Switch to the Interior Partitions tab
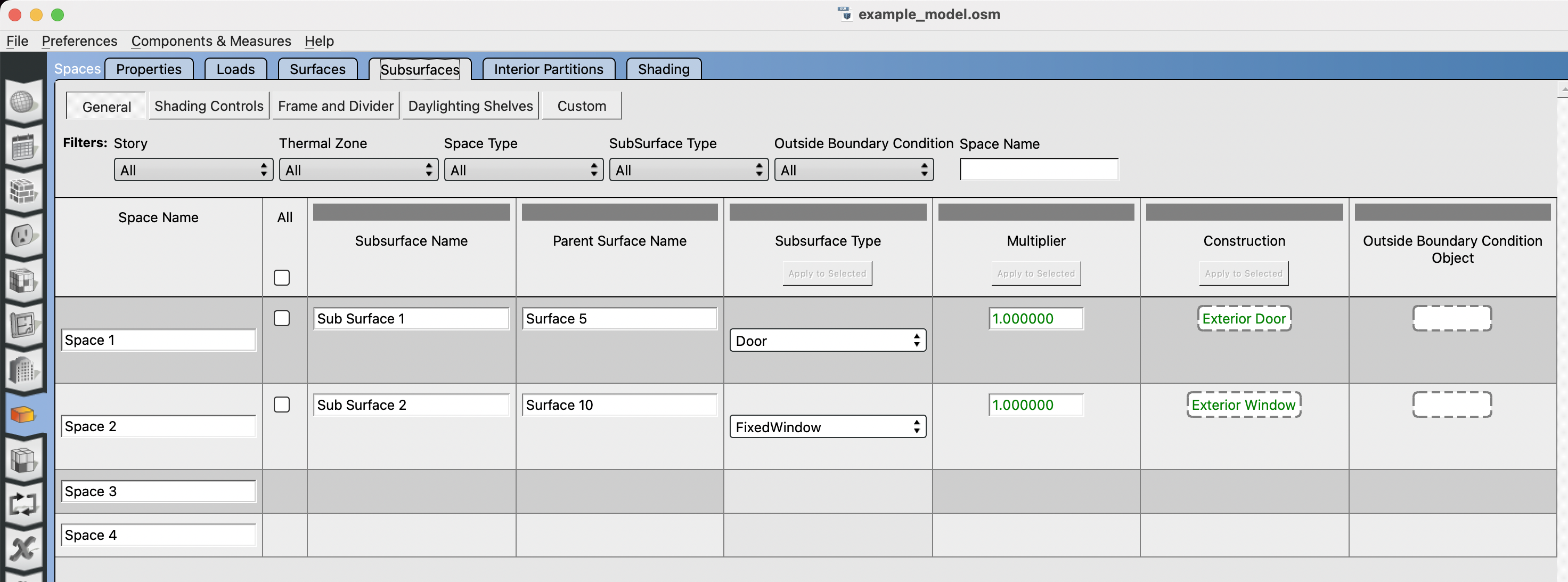Screen dimensions: 1568x582 tap(548, 69)
